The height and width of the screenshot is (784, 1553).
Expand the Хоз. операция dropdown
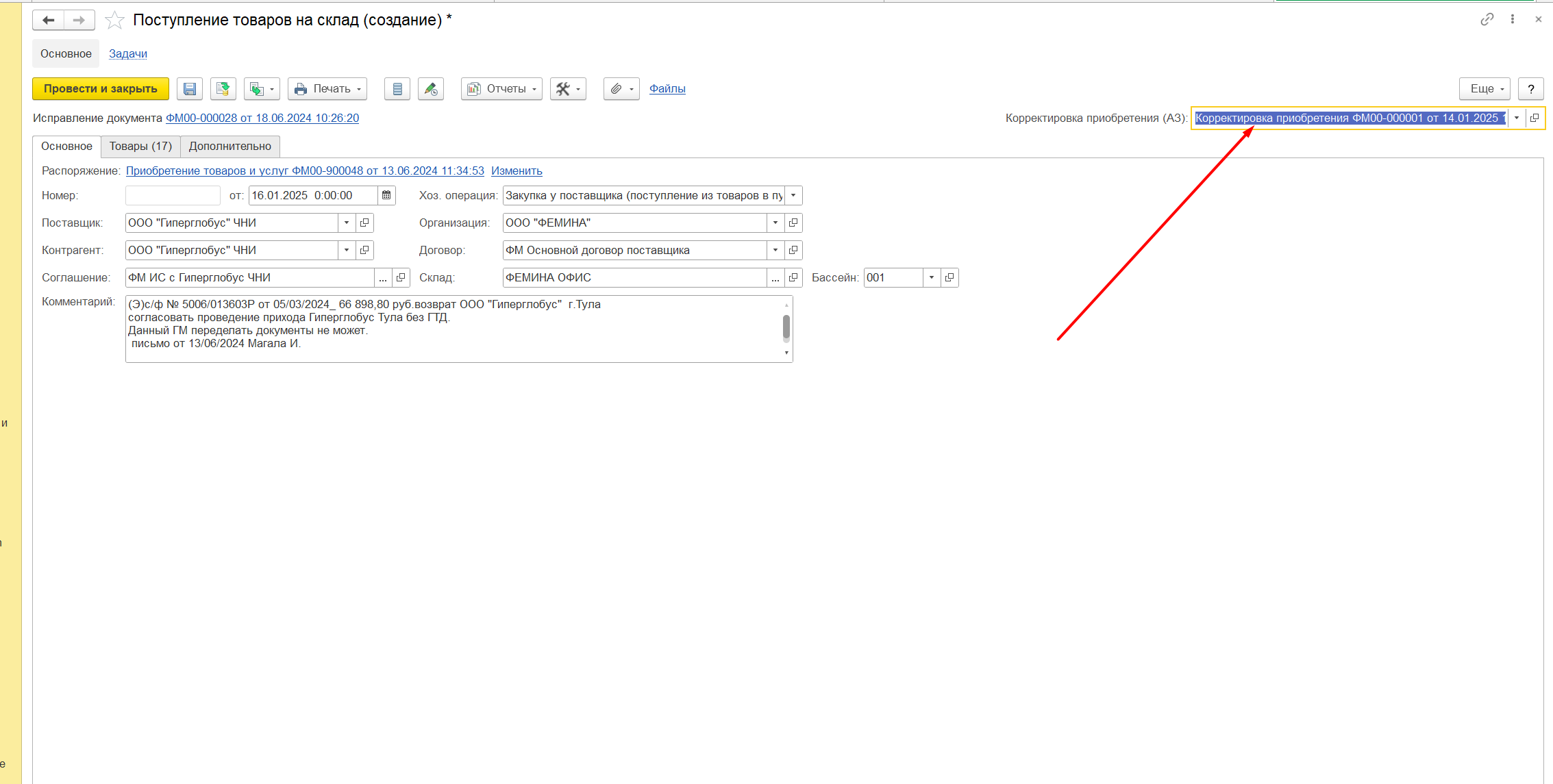coord(793,196)
